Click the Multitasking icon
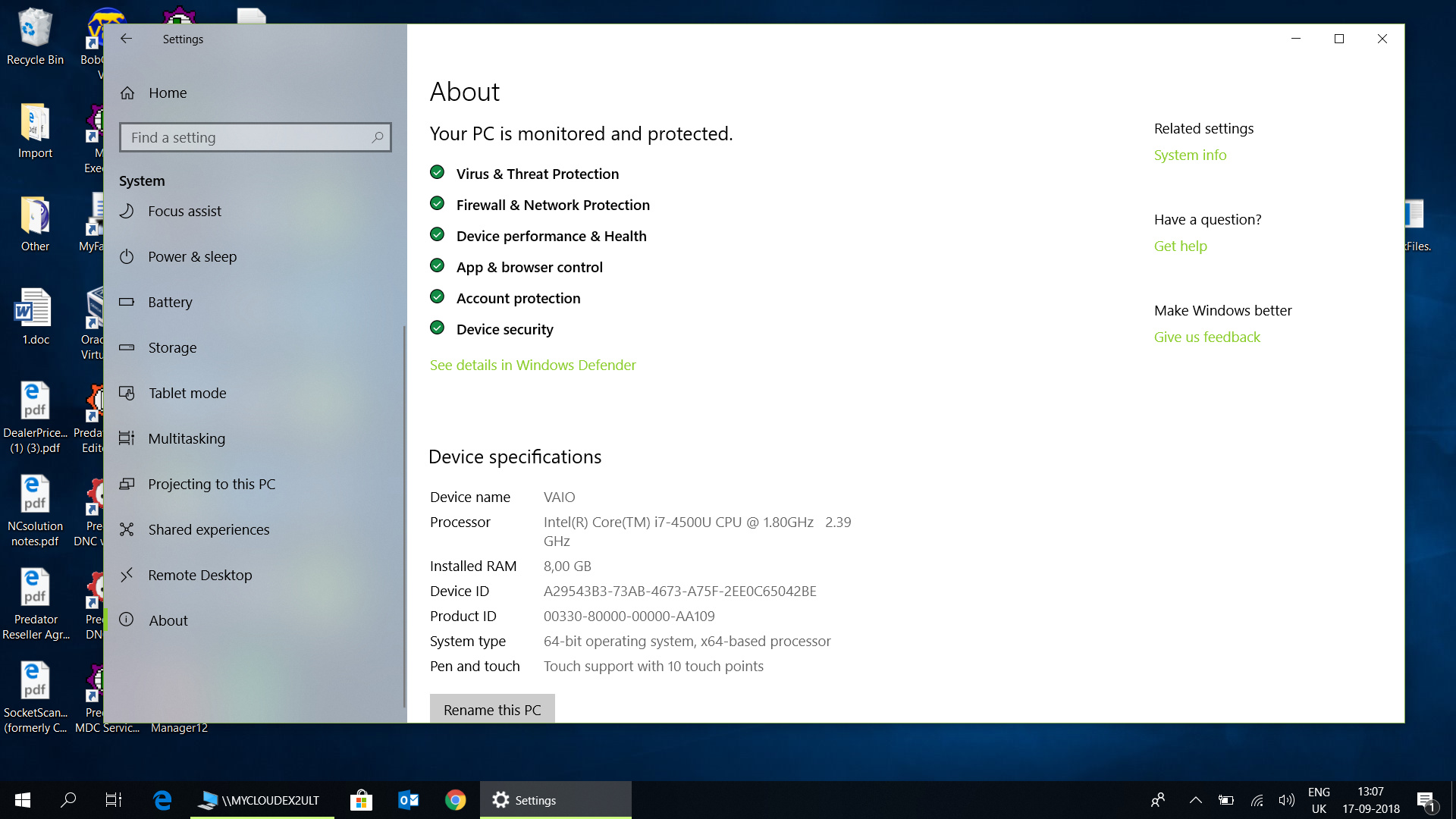This screenshot has height=819, width=1456. tap(127, 438)
